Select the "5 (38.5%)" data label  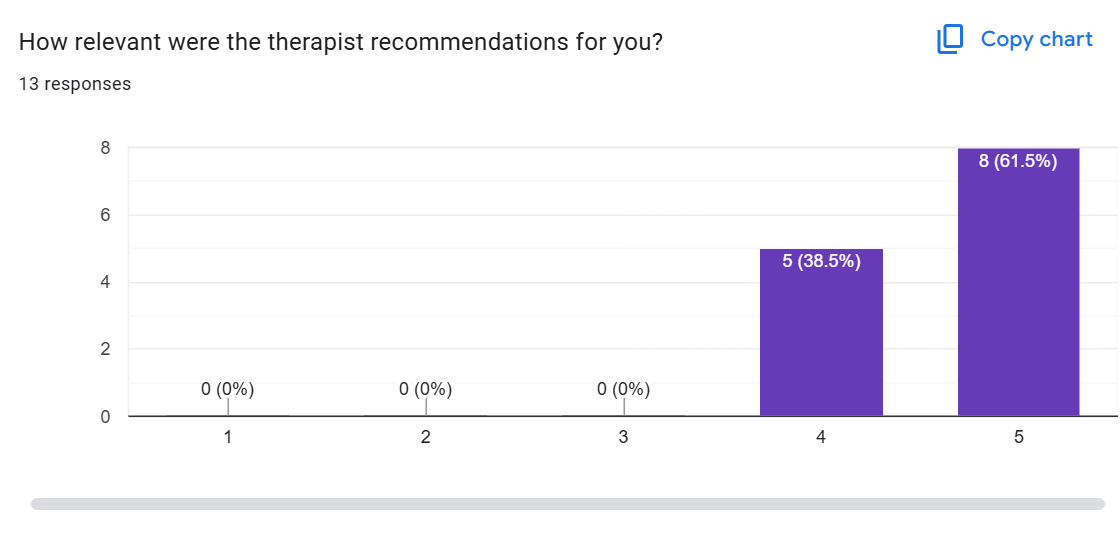821,262
